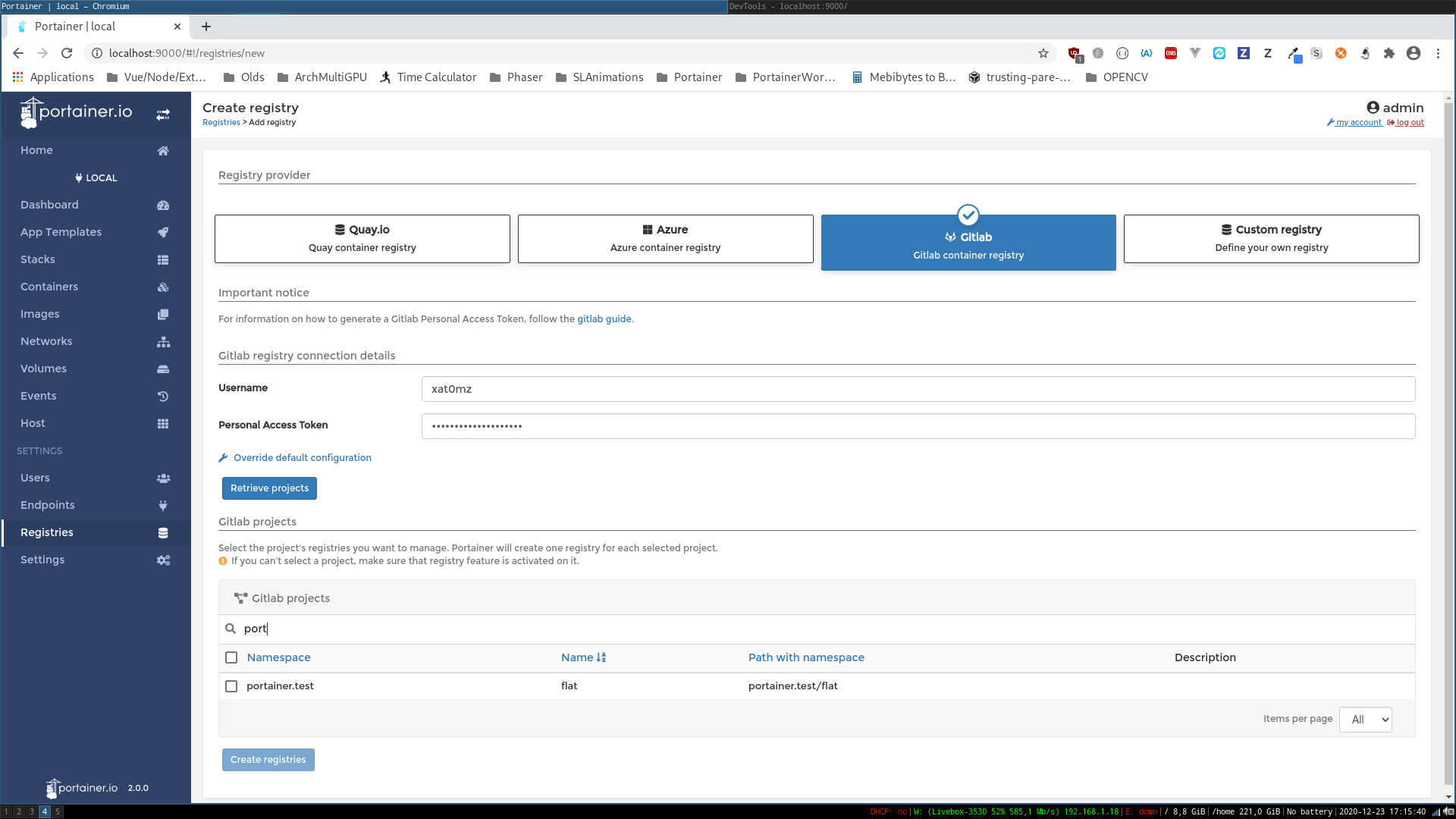Image resolution: width=1456 pixels, height=819 pixels.
Task: Click the Endpoints plug icon
Action: tap(163, 506)
